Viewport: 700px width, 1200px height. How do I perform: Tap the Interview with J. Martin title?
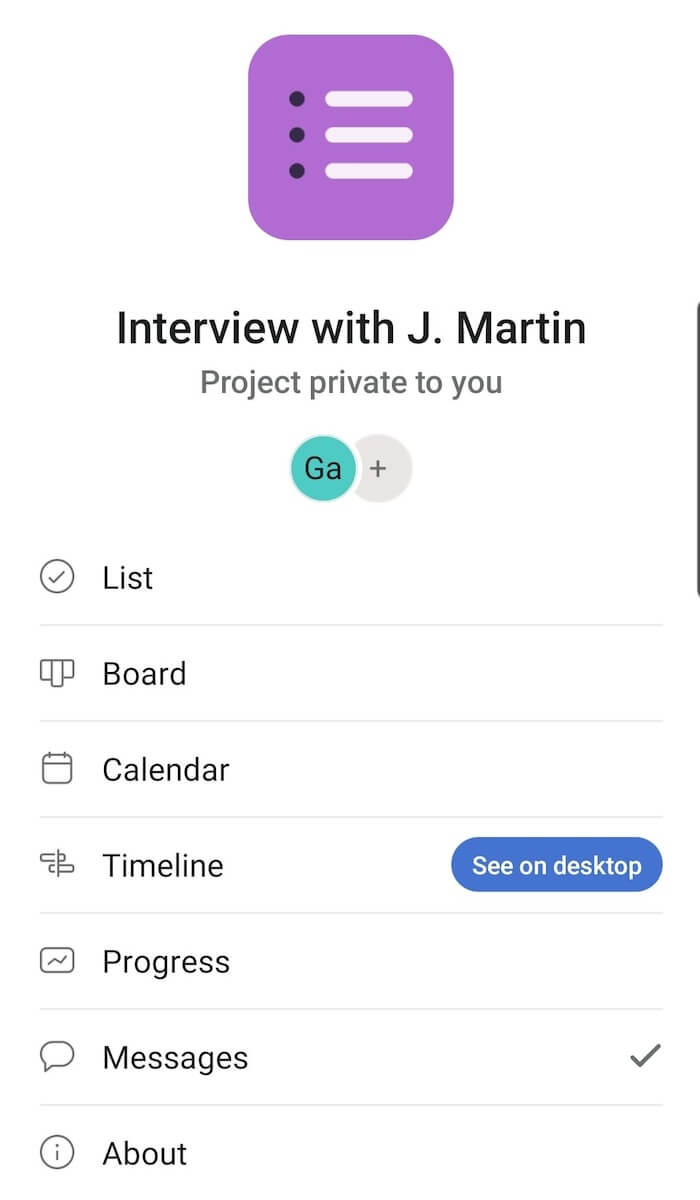pos(350,328)
